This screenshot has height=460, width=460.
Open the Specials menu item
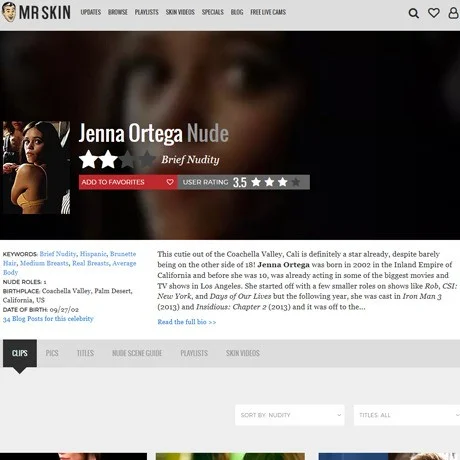[x=213, y=12]
